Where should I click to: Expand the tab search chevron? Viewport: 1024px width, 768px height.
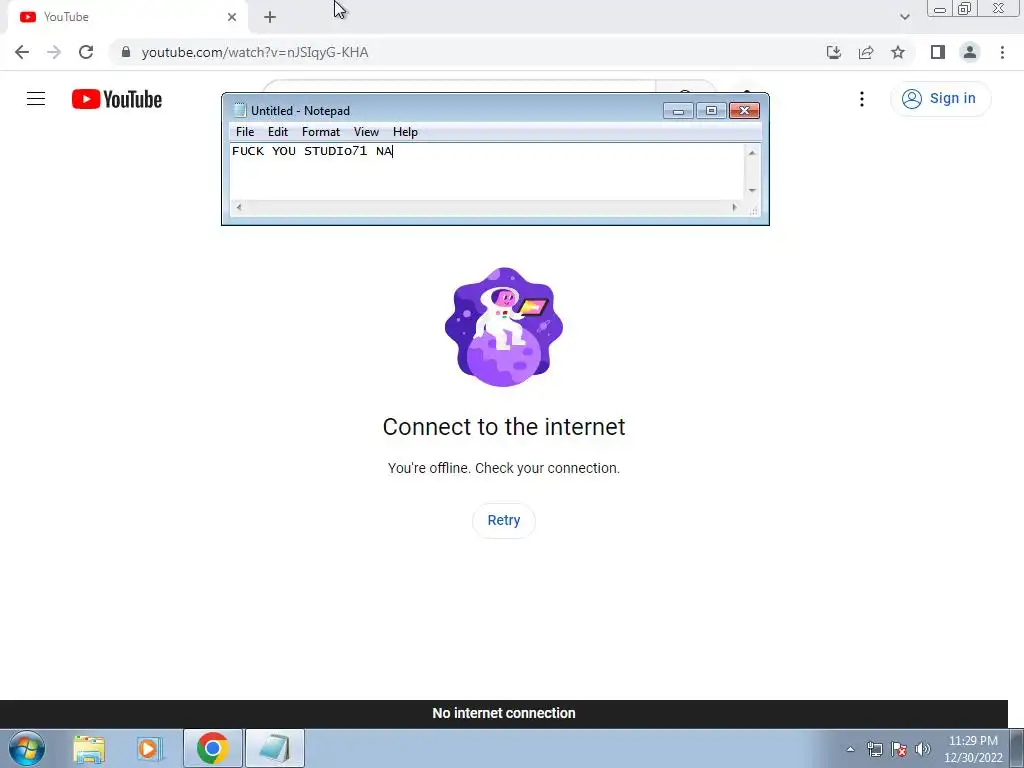pos(904,17)
